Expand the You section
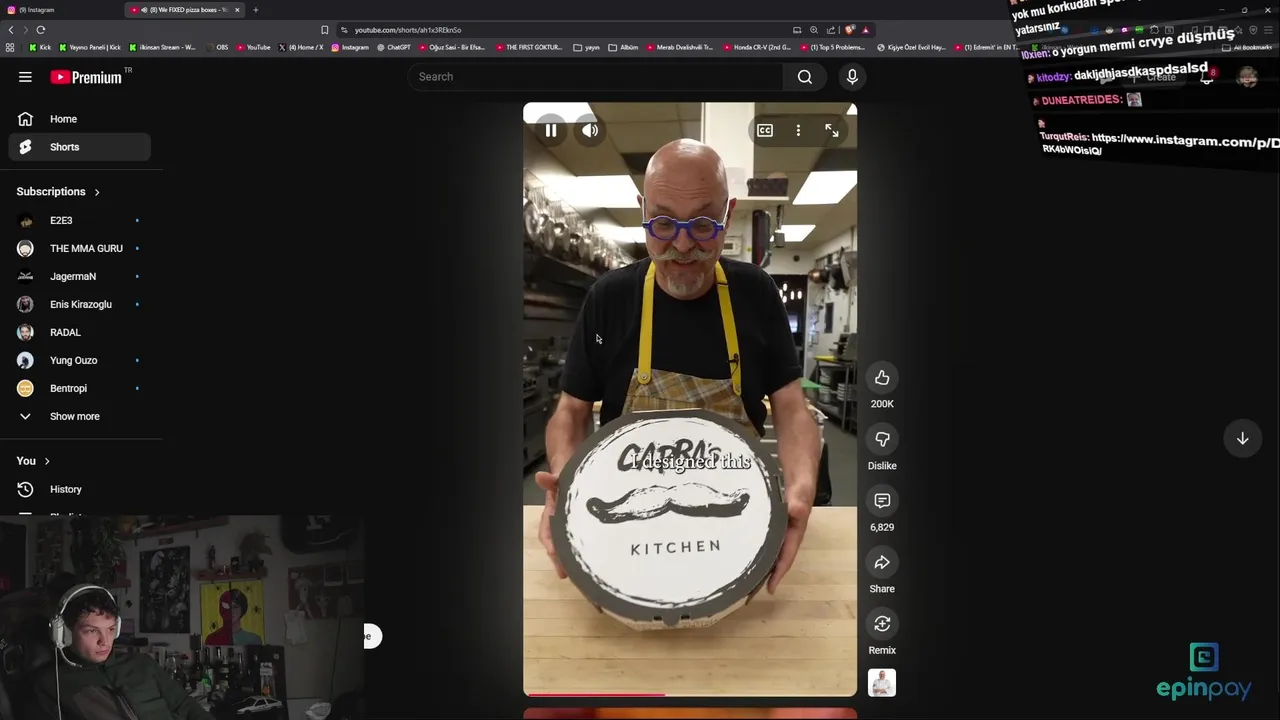Viewport: 1280px width, 720px height. tap(33, 461)
